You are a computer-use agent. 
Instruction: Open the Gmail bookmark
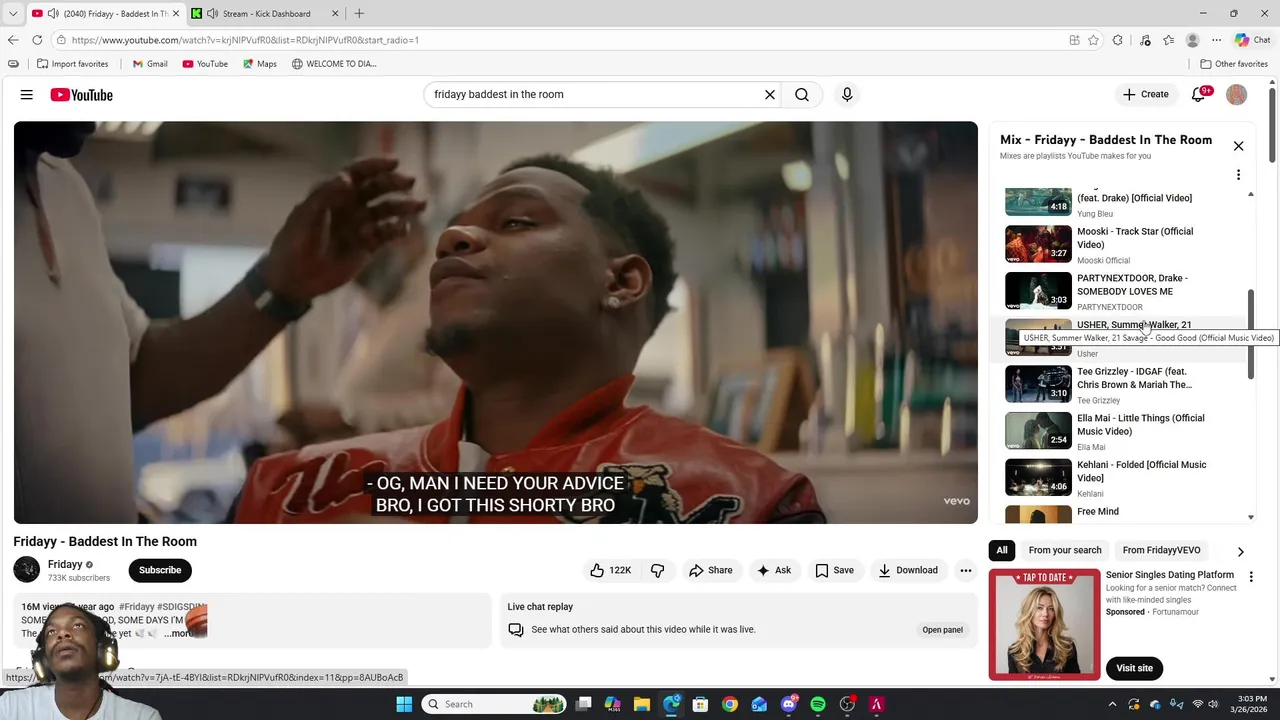click(150, 64)
